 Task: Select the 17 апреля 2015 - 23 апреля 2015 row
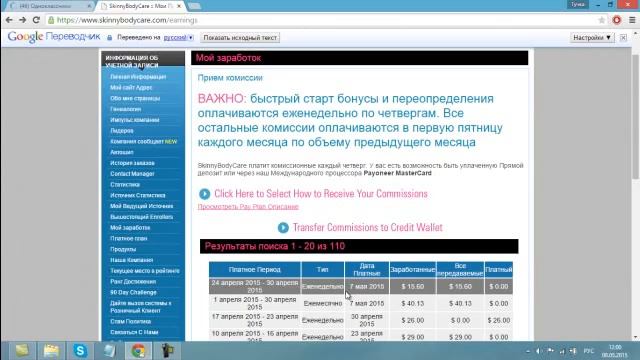[x=361, y=320]
